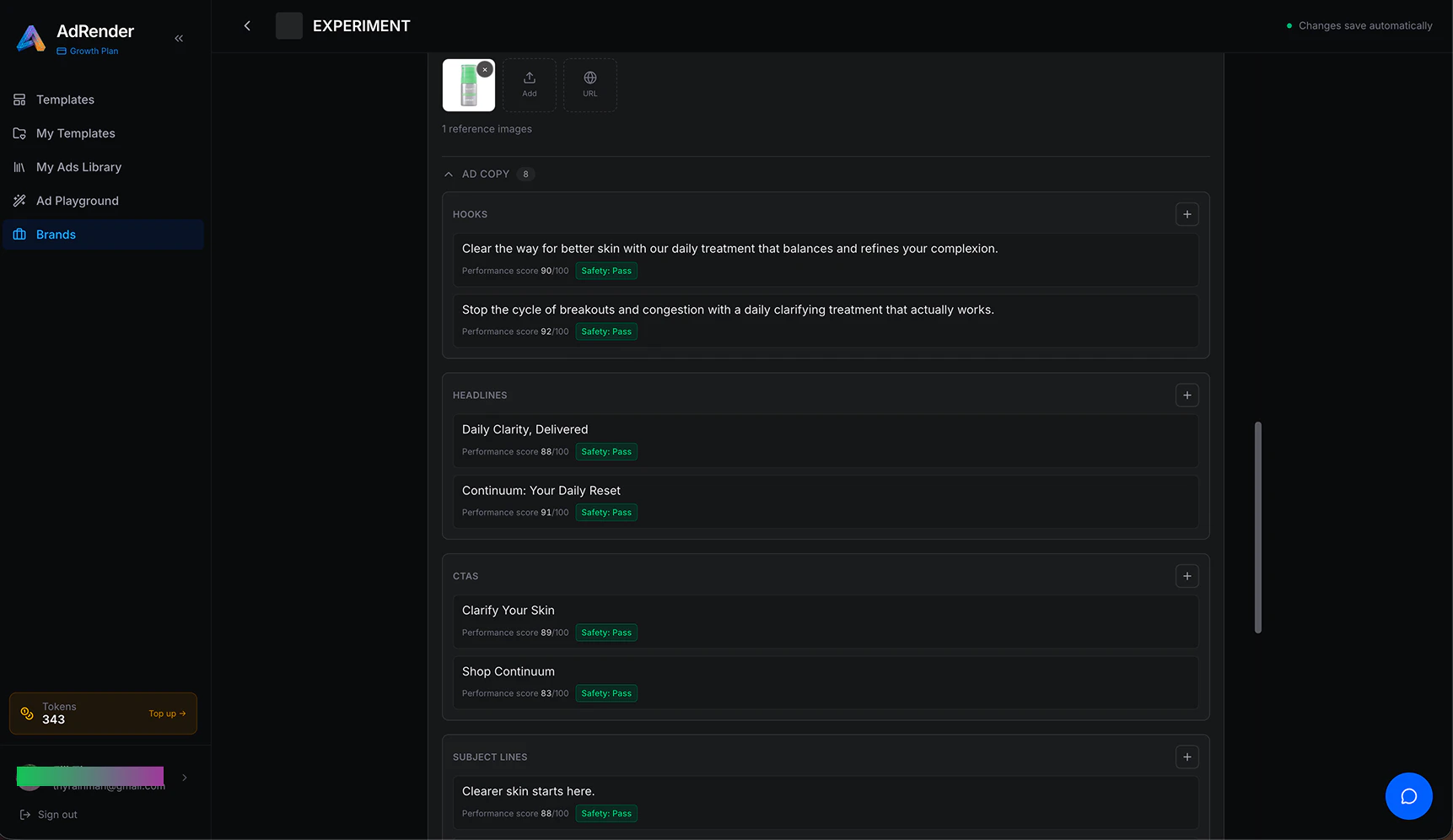The height and width of the screenshot is (840, 1453).
Task: Collapse the sidebar with double chevron icon
Action: click(179, 39)
